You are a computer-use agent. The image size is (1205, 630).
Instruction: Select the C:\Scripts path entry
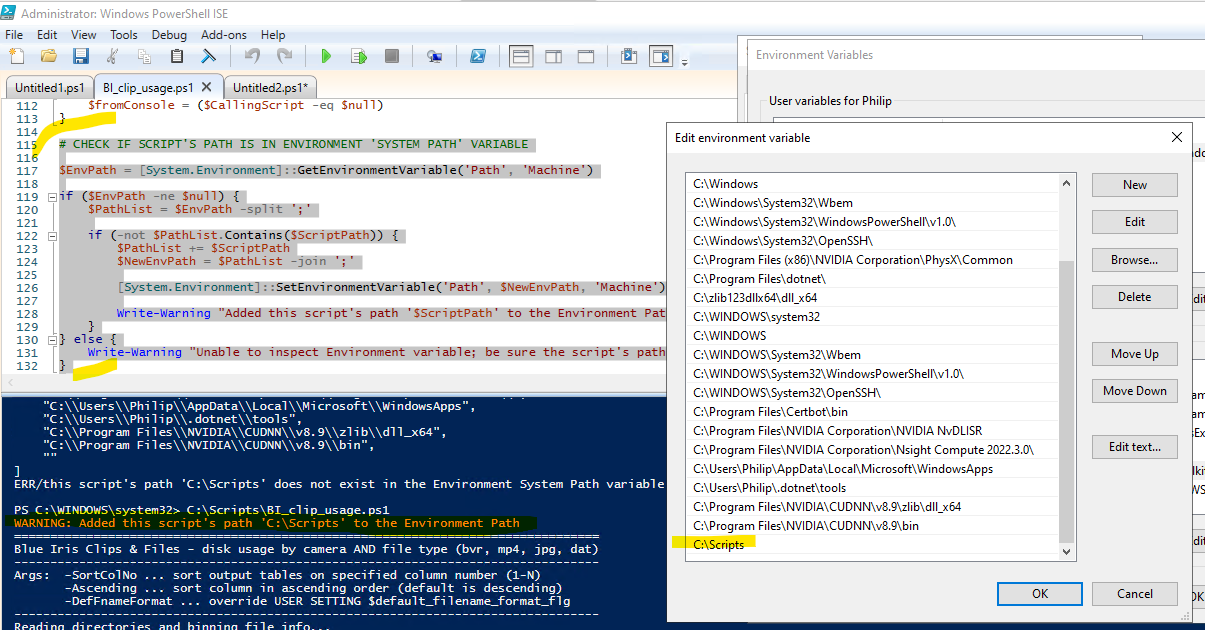click(x=872, y=545)
